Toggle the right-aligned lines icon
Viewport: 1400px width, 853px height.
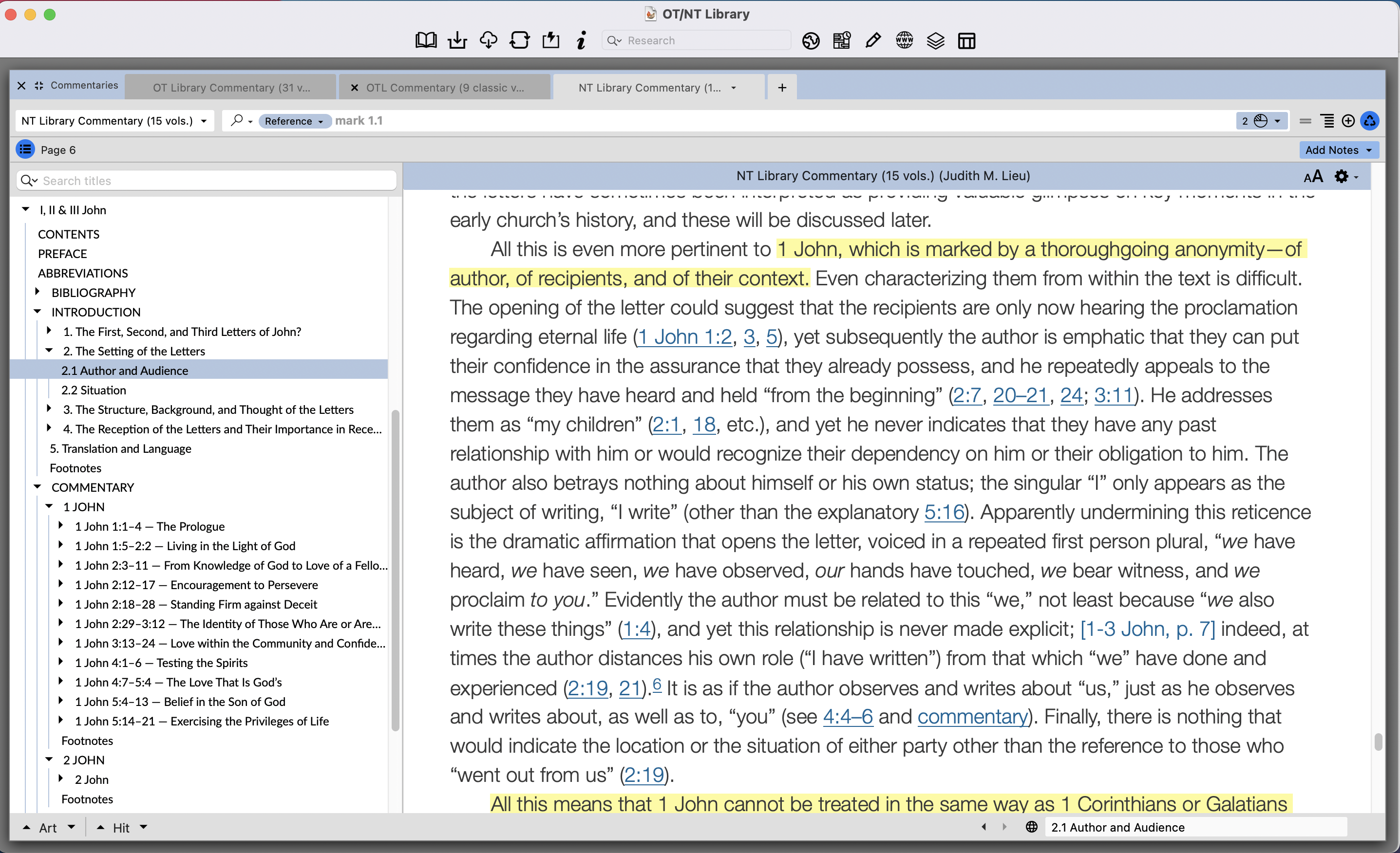coord(1327,120)
